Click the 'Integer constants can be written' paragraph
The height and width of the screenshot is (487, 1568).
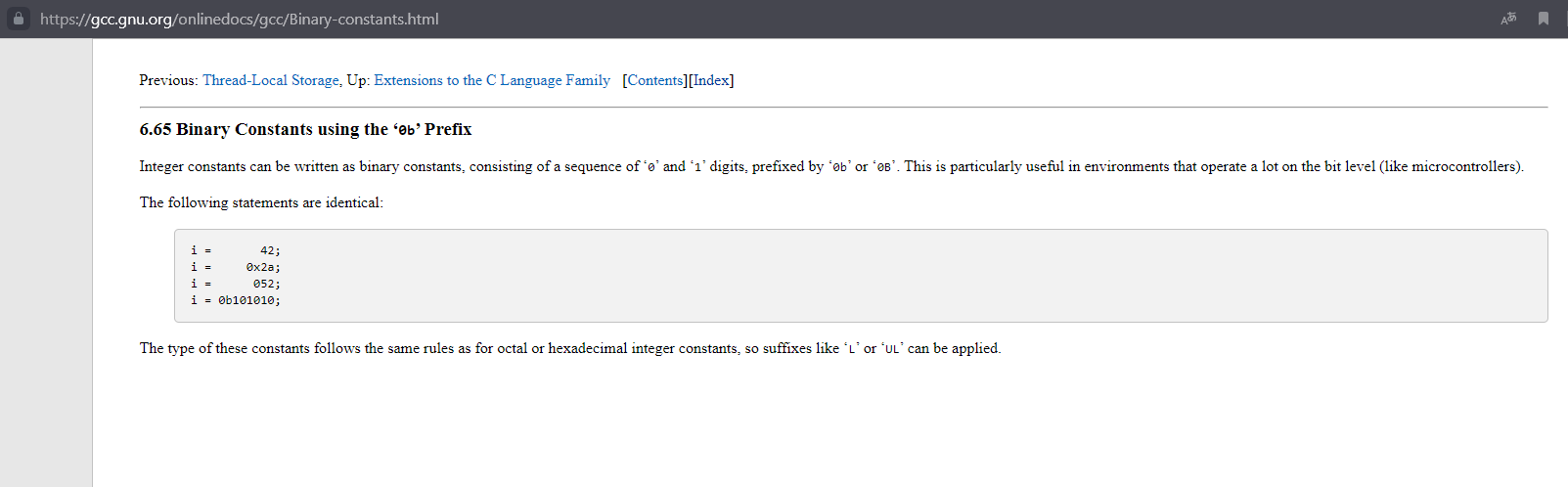point(831,166)
